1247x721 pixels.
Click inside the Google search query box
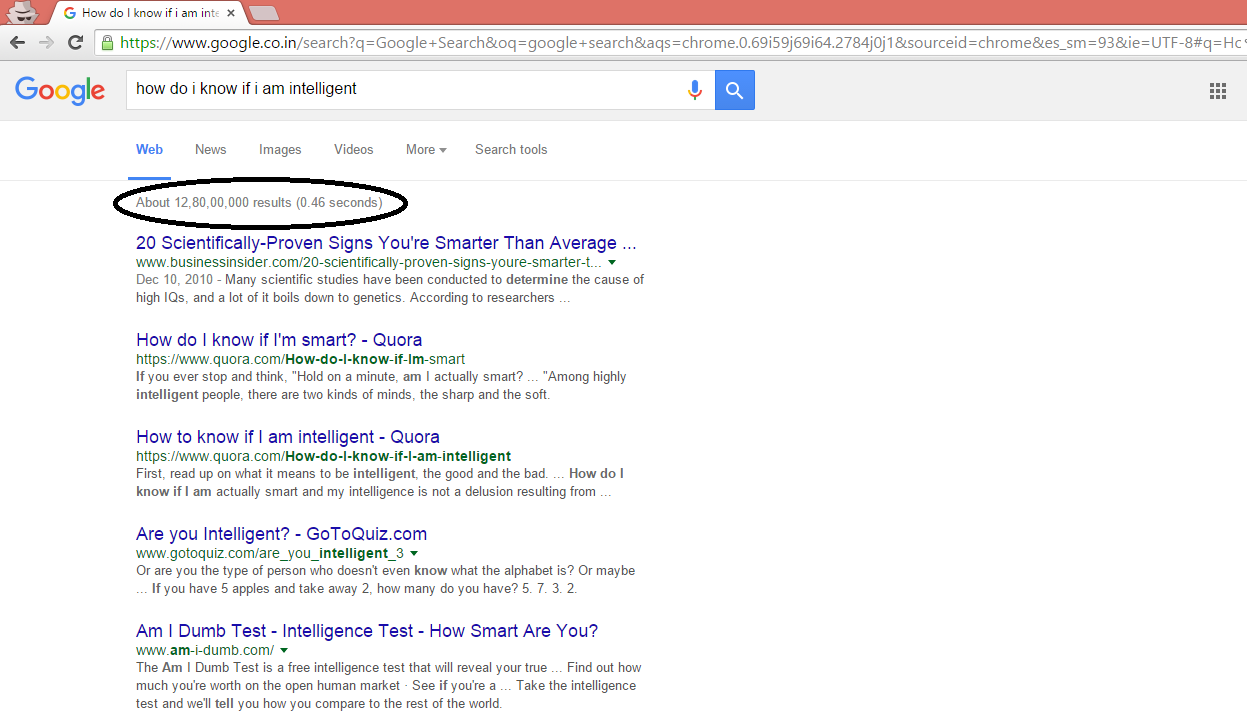[400, 89]
